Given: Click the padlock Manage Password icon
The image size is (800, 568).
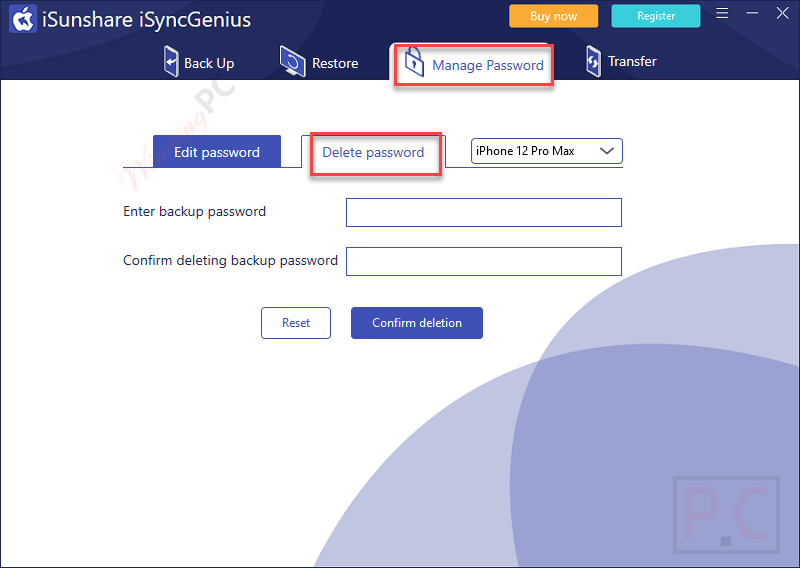Looking at the screenshot, I should [x=414, y=62].
